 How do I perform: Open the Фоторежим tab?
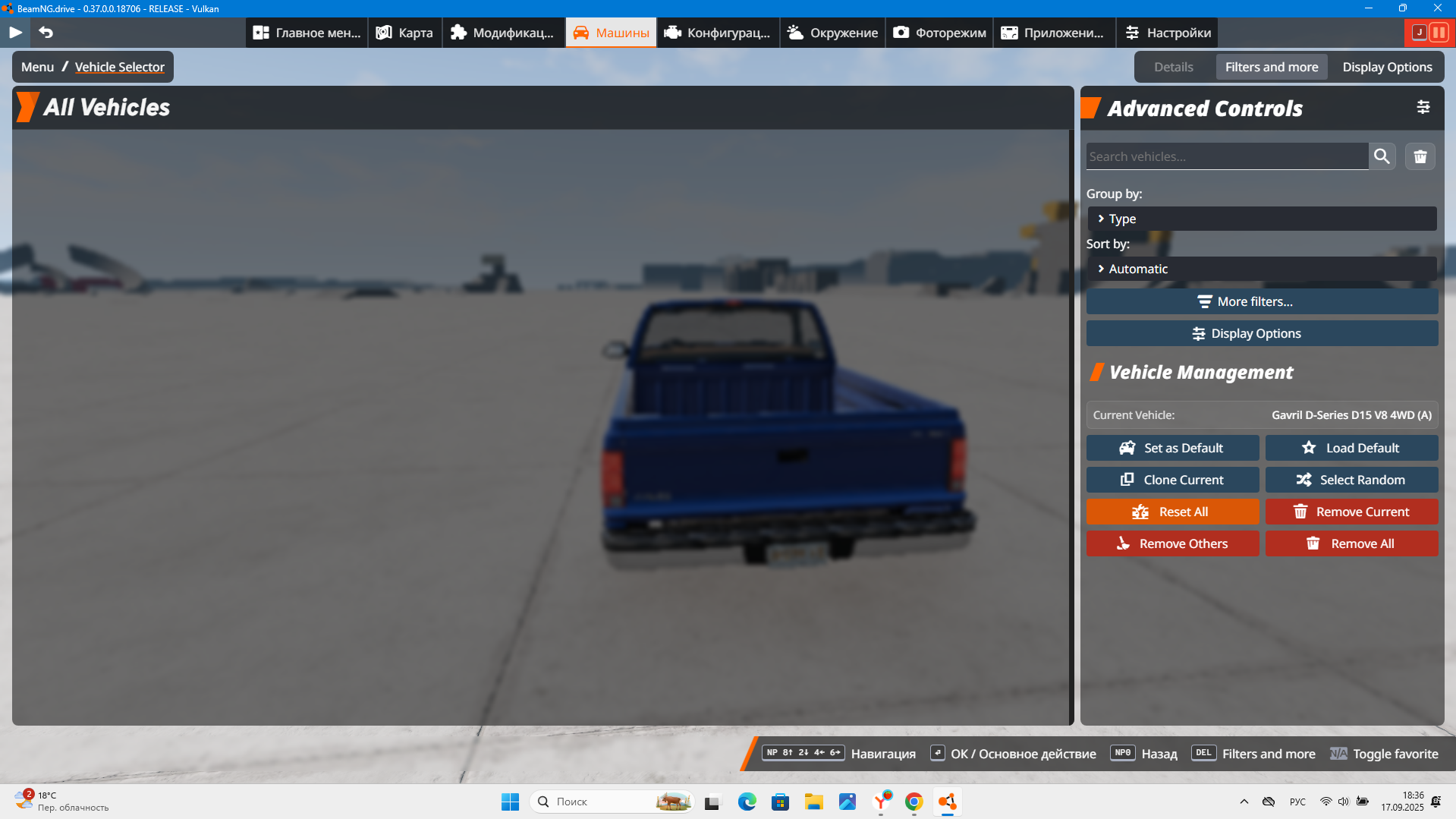point(939,33)
